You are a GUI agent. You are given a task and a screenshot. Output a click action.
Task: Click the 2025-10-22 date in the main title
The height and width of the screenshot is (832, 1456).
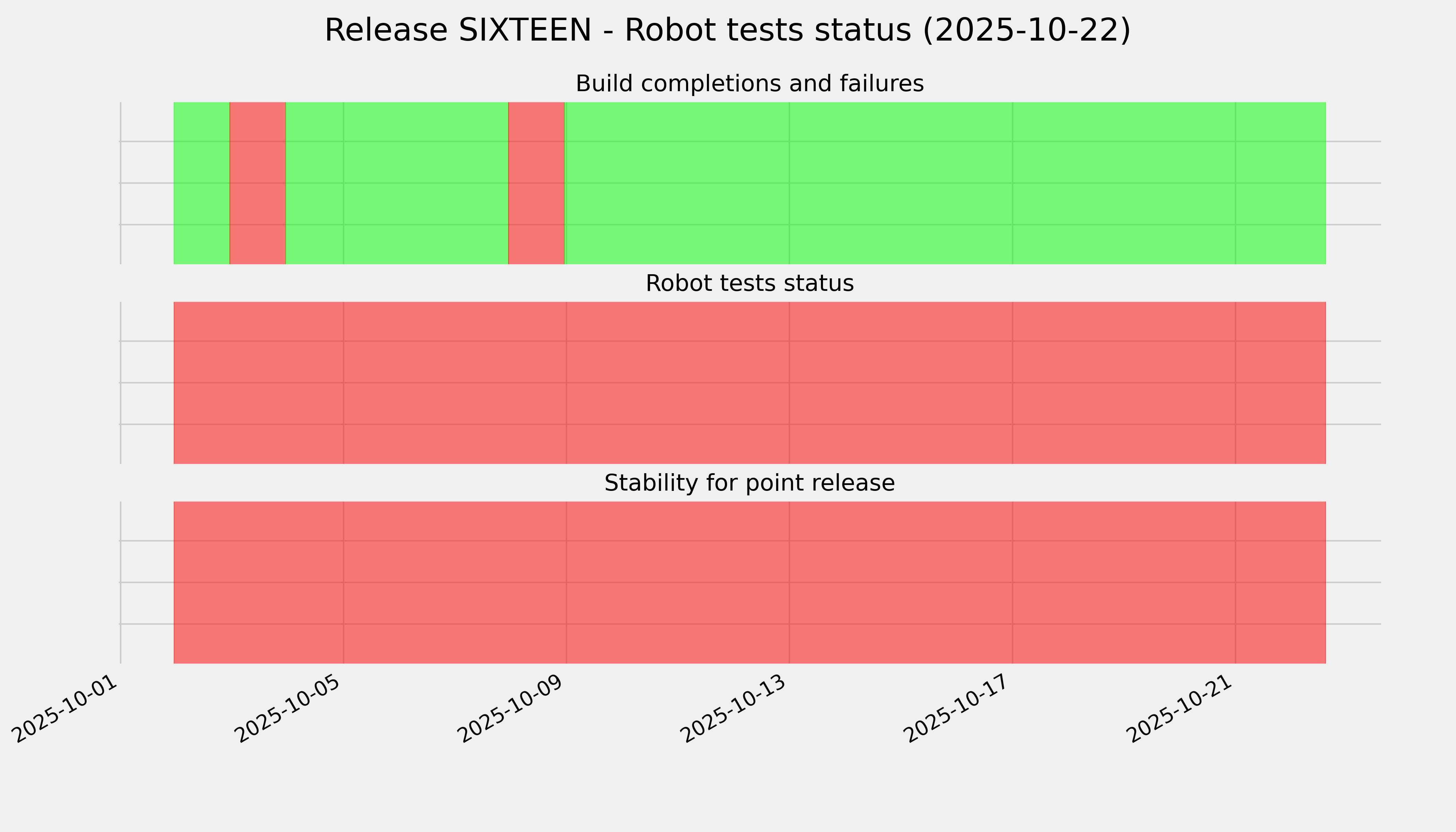coord(1026,31)
